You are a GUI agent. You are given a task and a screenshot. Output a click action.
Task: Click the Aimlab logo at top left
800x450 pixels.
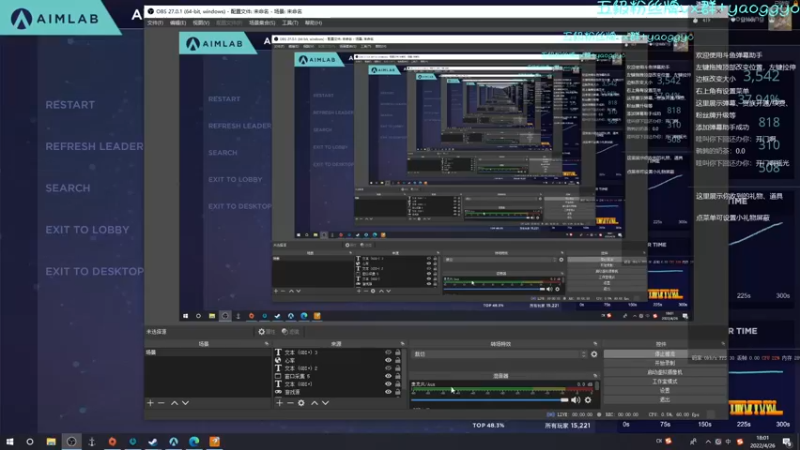(x=55, y=18)
